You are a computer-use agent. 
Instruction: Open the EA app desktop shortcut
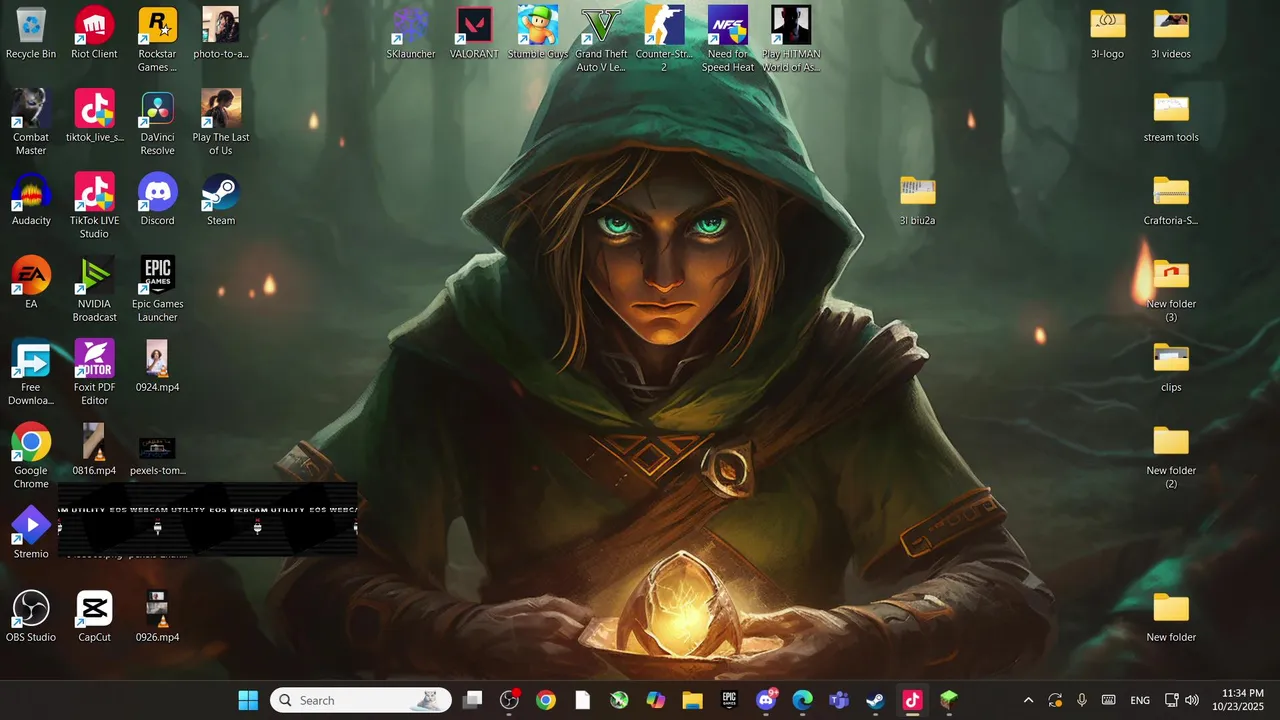point(31,282)
